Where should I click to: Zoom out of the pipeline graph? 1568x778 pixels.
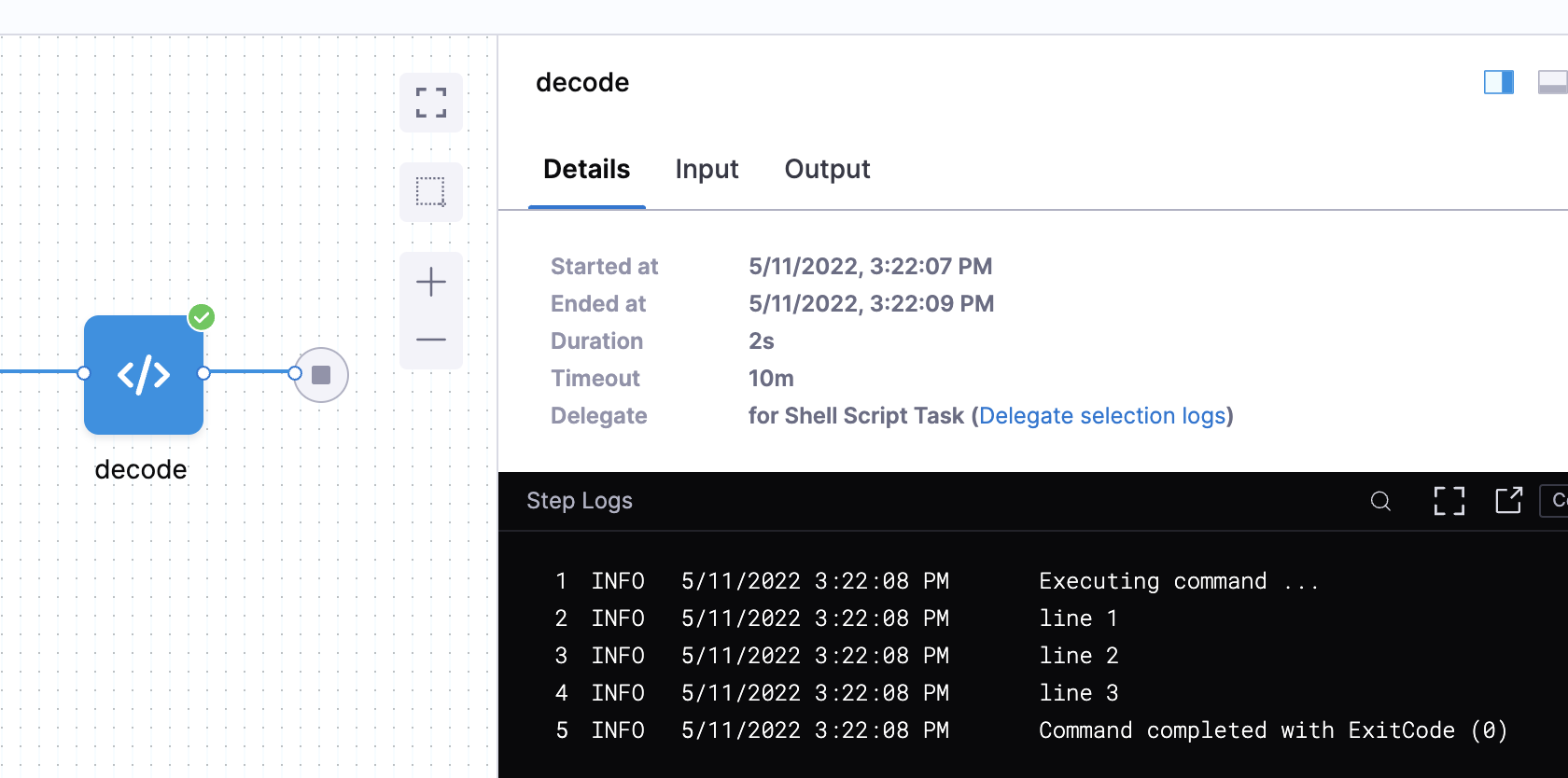(x=430, y=340)
